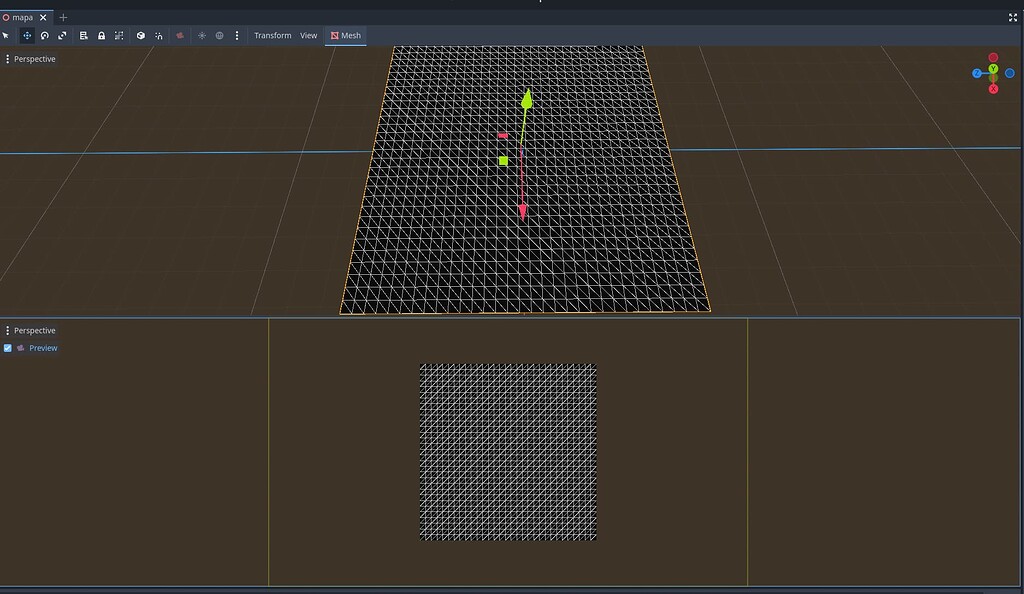Open the extra viewport options three-dot menu
This screenshot has height=594, width=1024.
pos(236,35)
